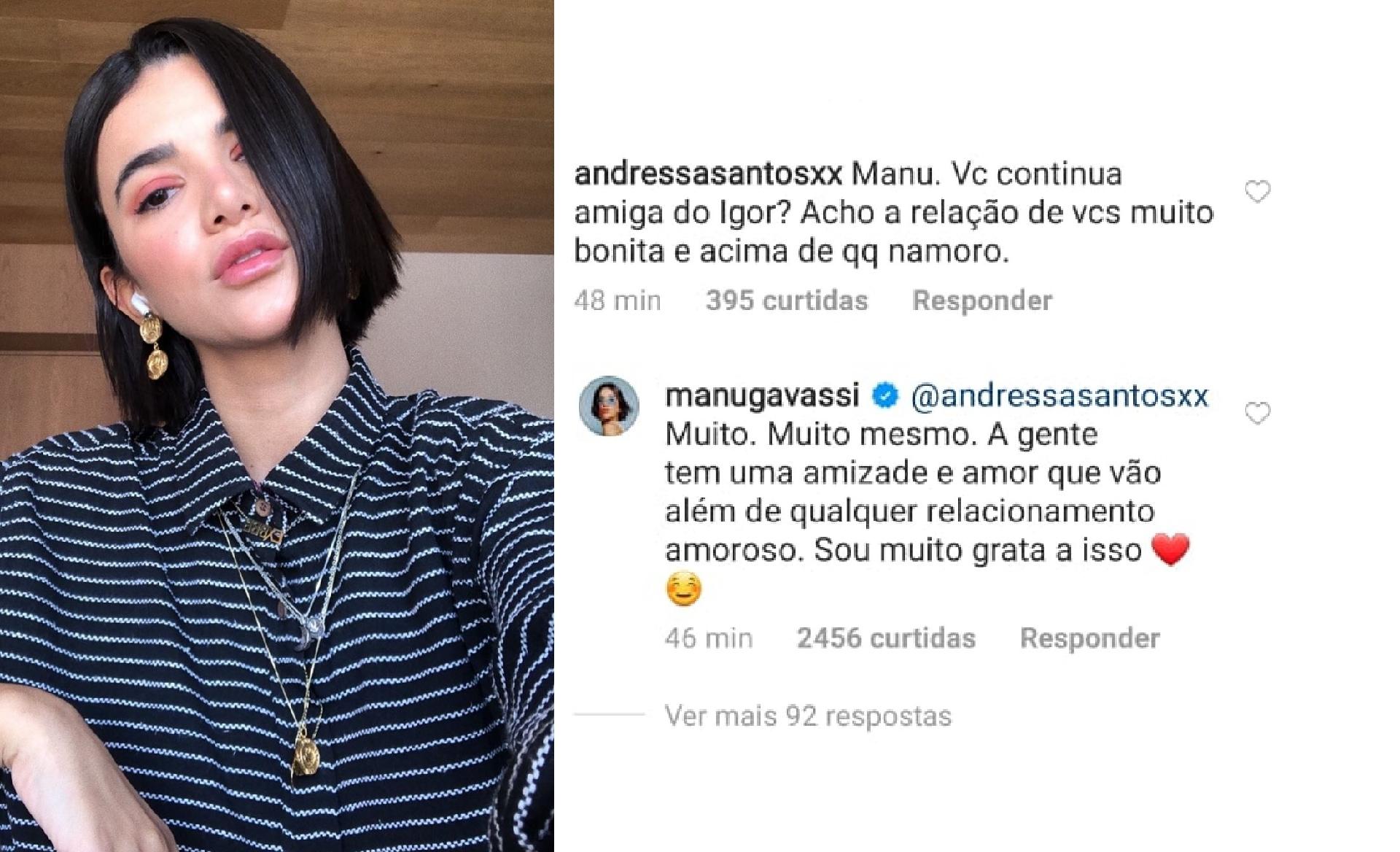
Task: Open the andressasantosxx profile from the username
Action: (x=708, y=174)
